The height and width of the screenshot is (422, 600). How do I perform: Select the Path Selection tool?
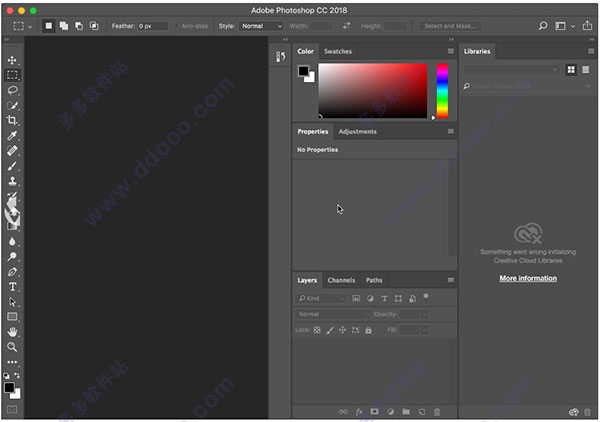coord(12,302)
